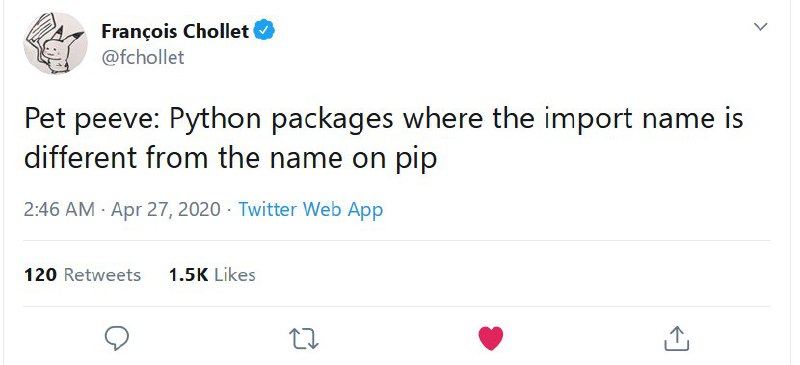The width and height of the screenshot is (800, 365).
Task: Select the 'Pet peeve' tweet text line
Action: point(384,118)
